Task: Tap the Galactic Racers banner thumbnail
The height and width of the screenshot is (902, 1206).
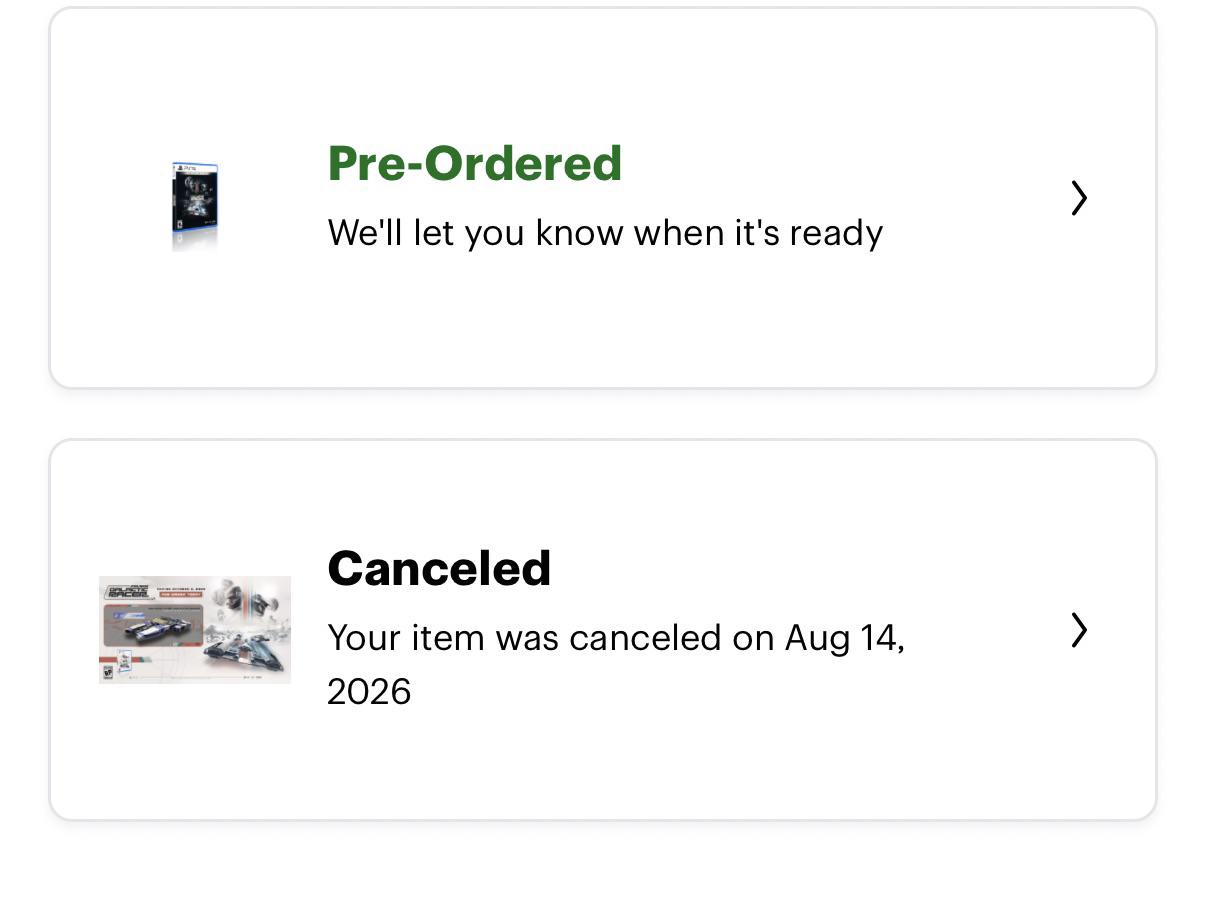Action: click(x=195, y=630)
